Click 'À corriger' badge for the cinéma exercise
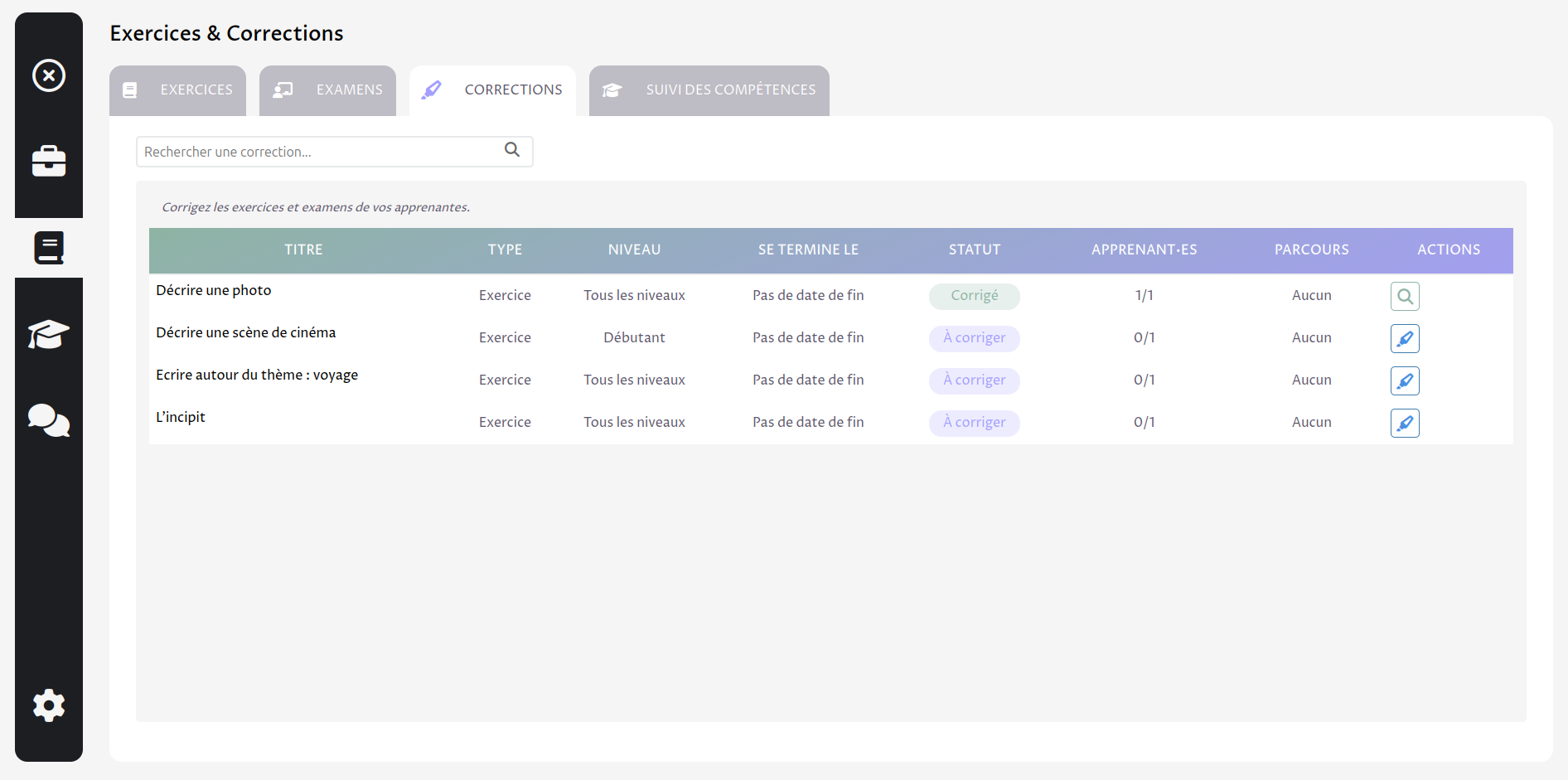The width and height of the screenshot is (1568, 780). pyautogui.click(x=974, y=338)
